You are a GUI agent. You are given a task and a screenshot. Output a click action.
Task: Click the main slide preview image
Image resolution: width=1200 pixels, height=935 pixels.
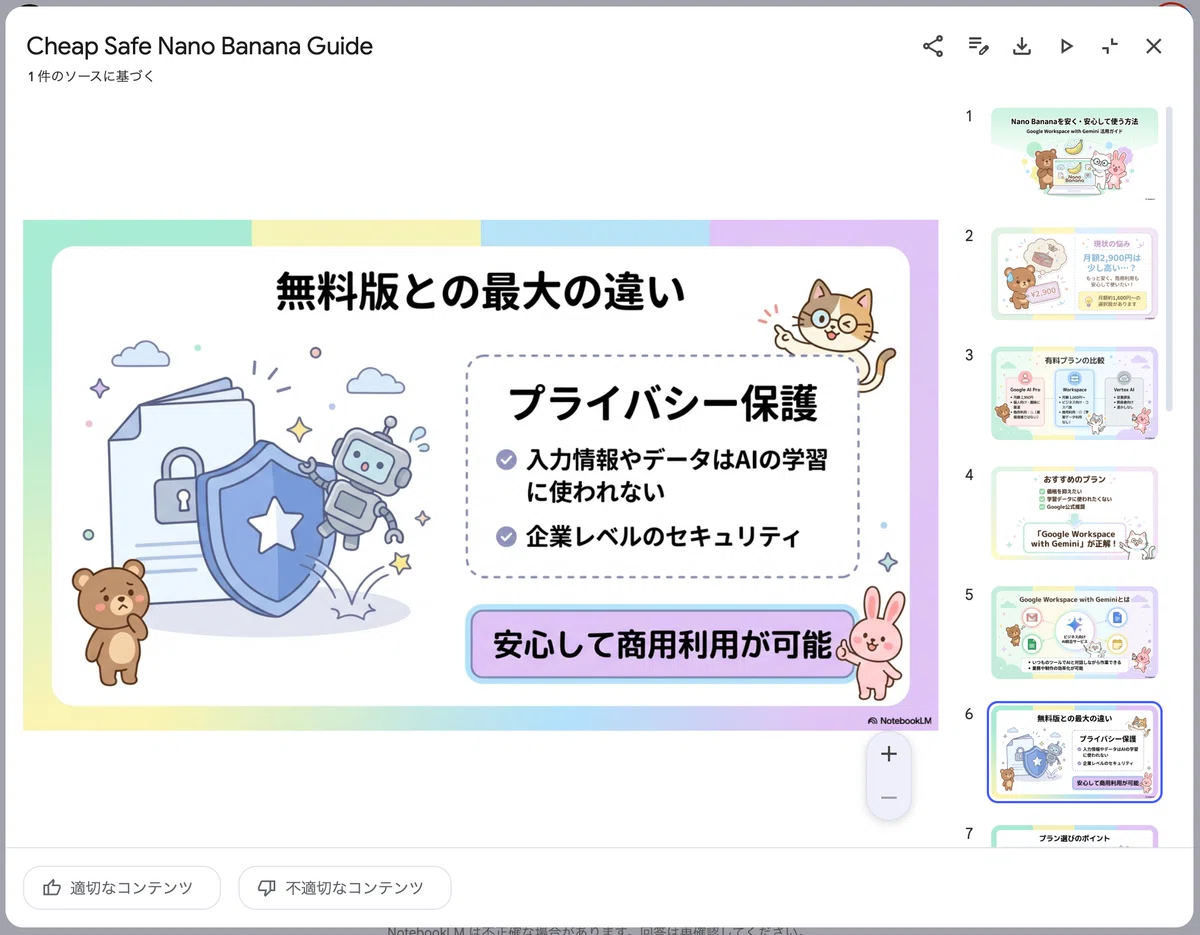coord(481,475)
